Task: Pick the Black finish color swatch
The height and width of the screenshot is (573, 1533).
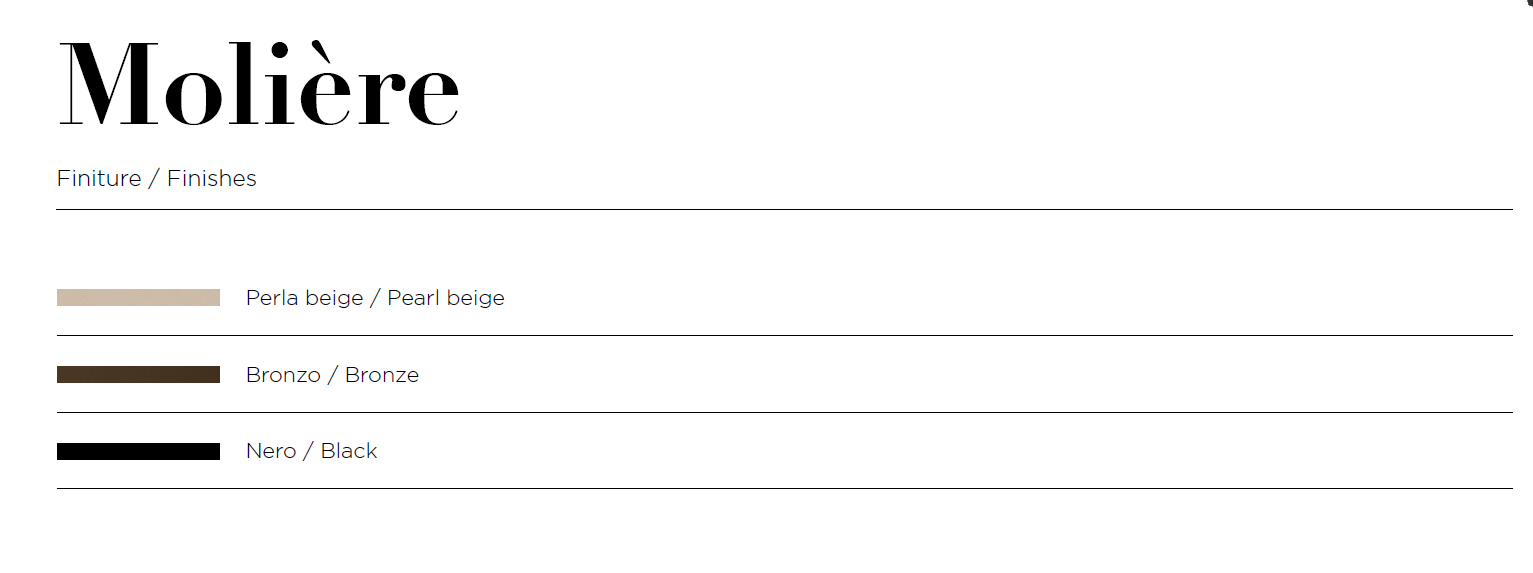Action: pos(138,452)
